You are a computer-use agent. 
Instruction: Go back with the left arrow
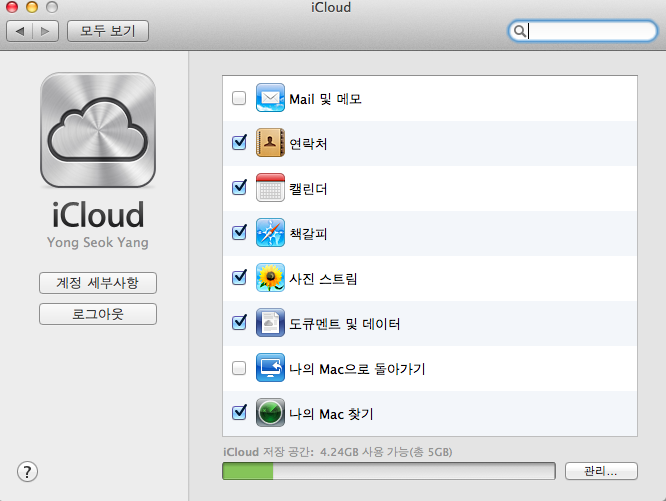(x=20, y=31)
